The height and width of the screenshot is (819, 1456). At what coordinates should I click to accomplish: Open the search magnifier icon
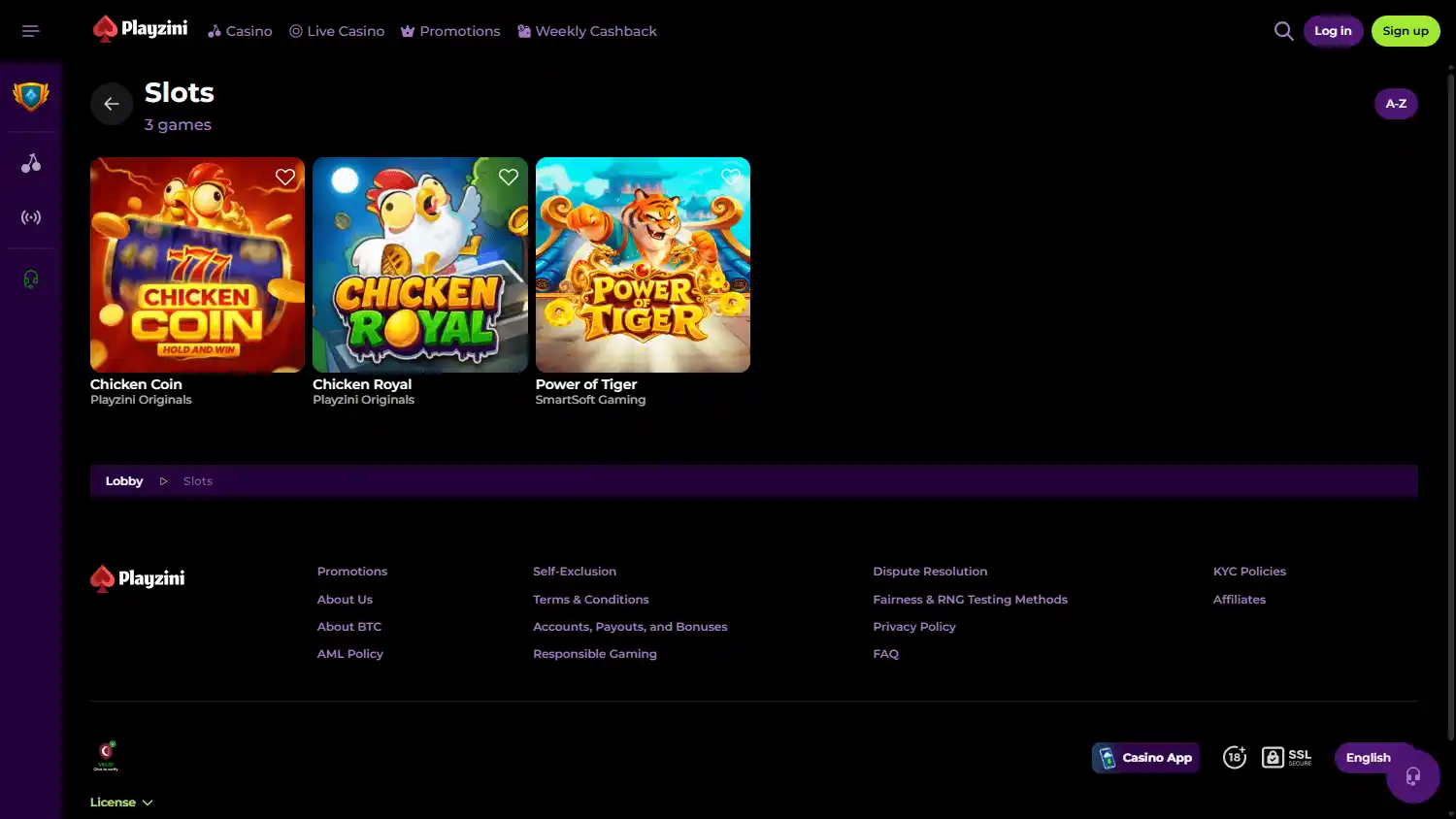click(x=1283, y=31)
